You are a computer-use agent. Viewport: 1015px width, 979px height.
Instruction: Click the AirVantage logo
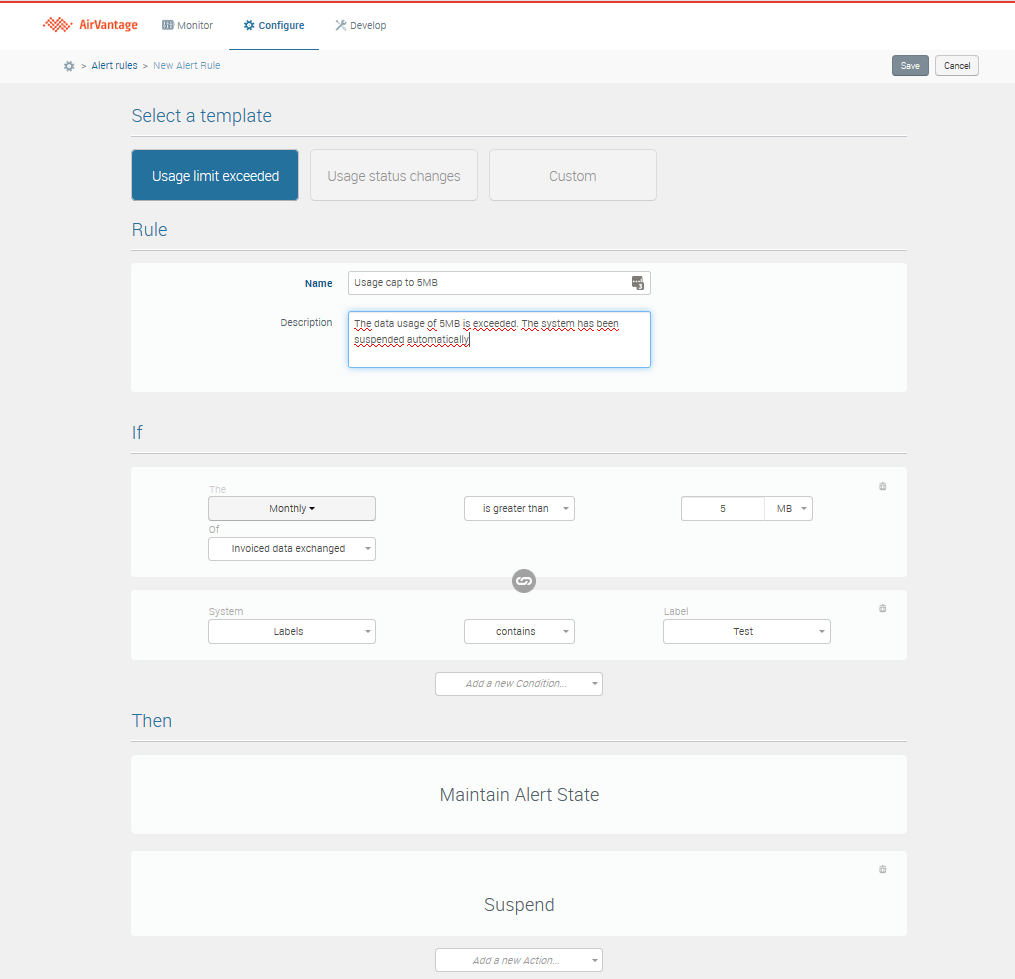coord(90,25)
